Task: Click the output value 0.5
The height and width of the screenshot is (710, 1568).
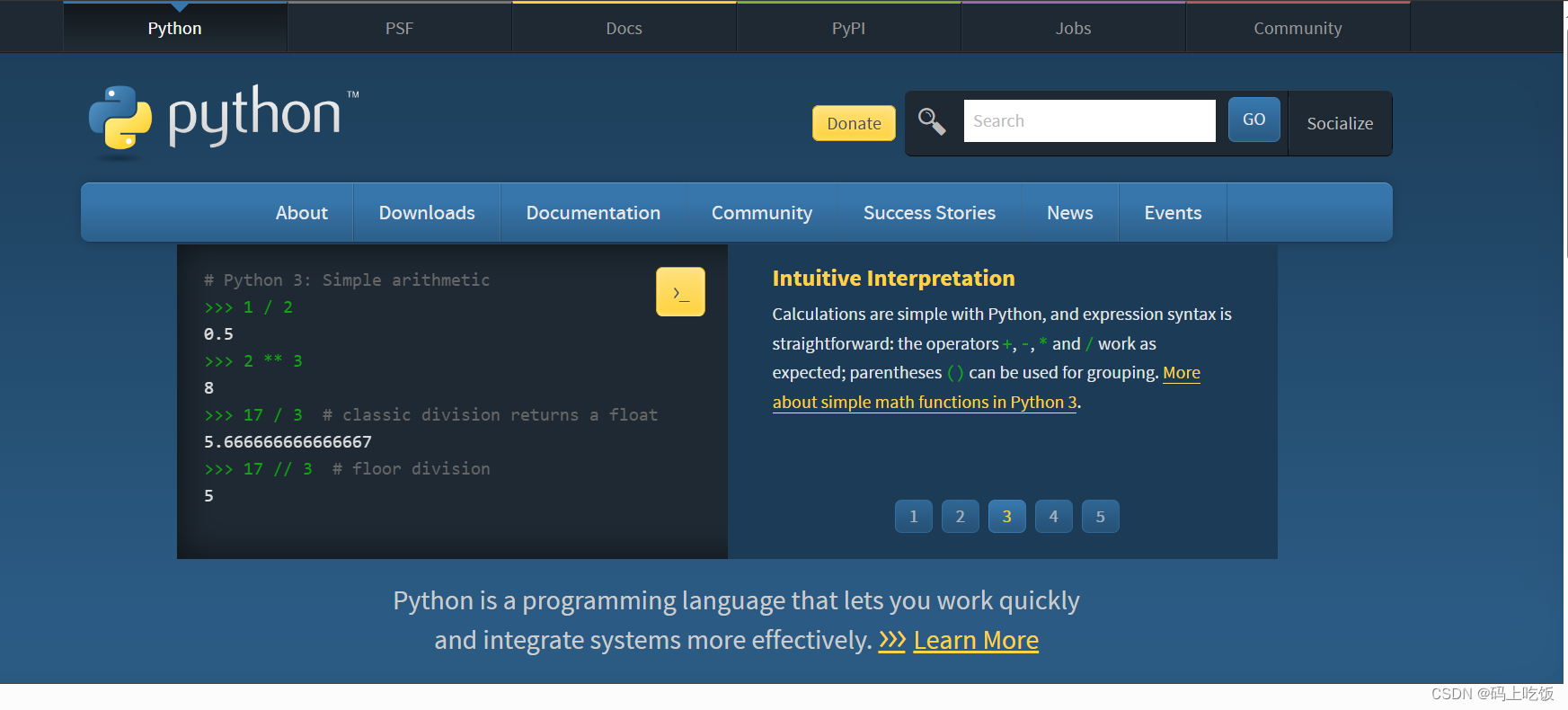Action: 218,334
